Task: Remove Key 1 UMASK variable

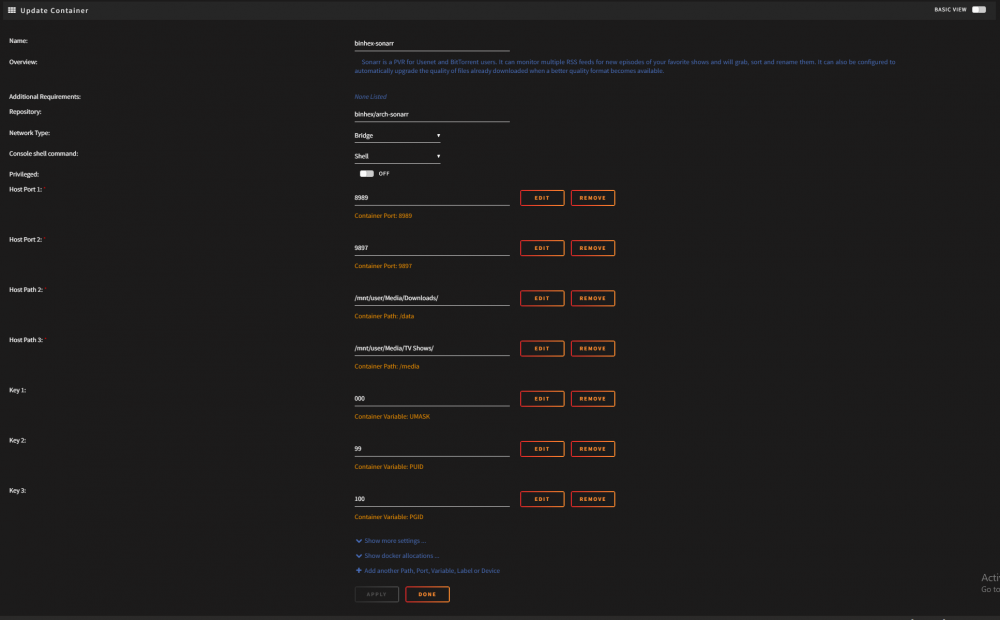Action: pos(593,399)
